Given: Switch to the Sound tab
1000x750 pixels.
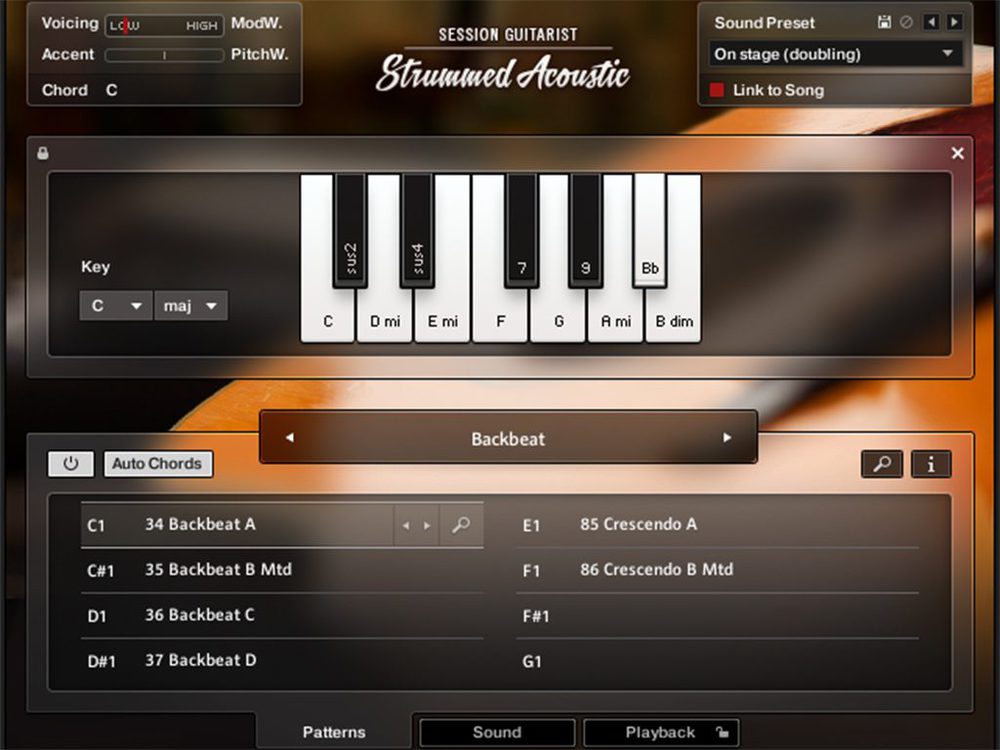Looking at the screenshot, I should click(x=497, y=732).
